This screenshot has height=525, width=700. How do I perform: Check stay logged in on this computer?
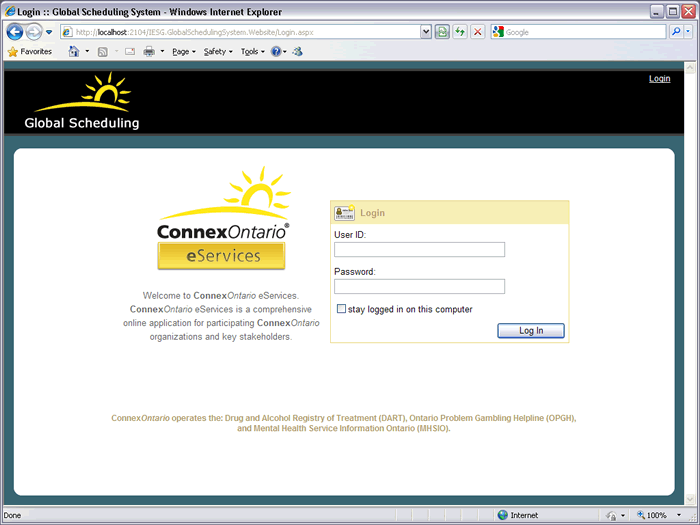[x=341, y=309]
